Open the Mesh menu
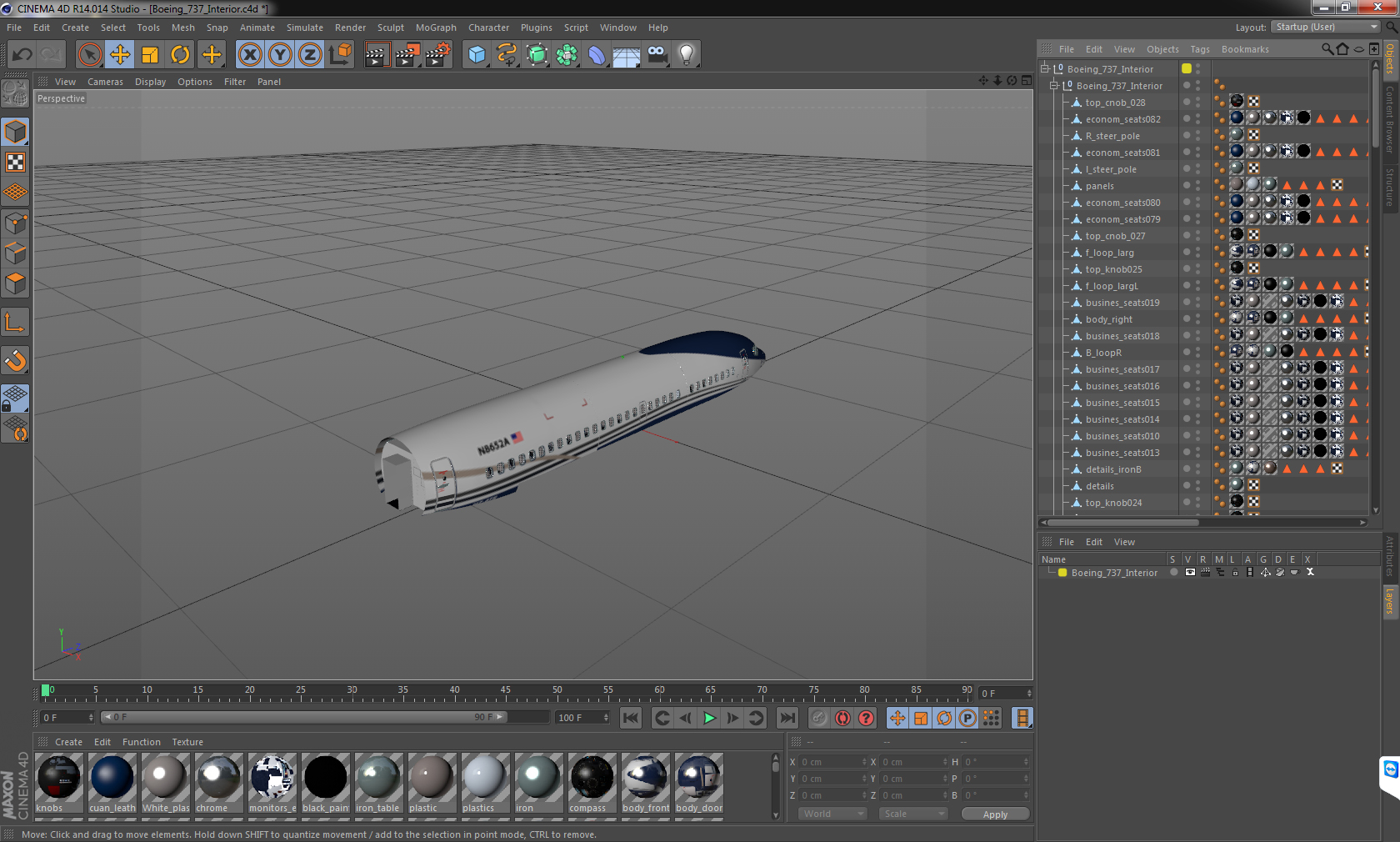1400x842 pixels. (x=183, y=28)
